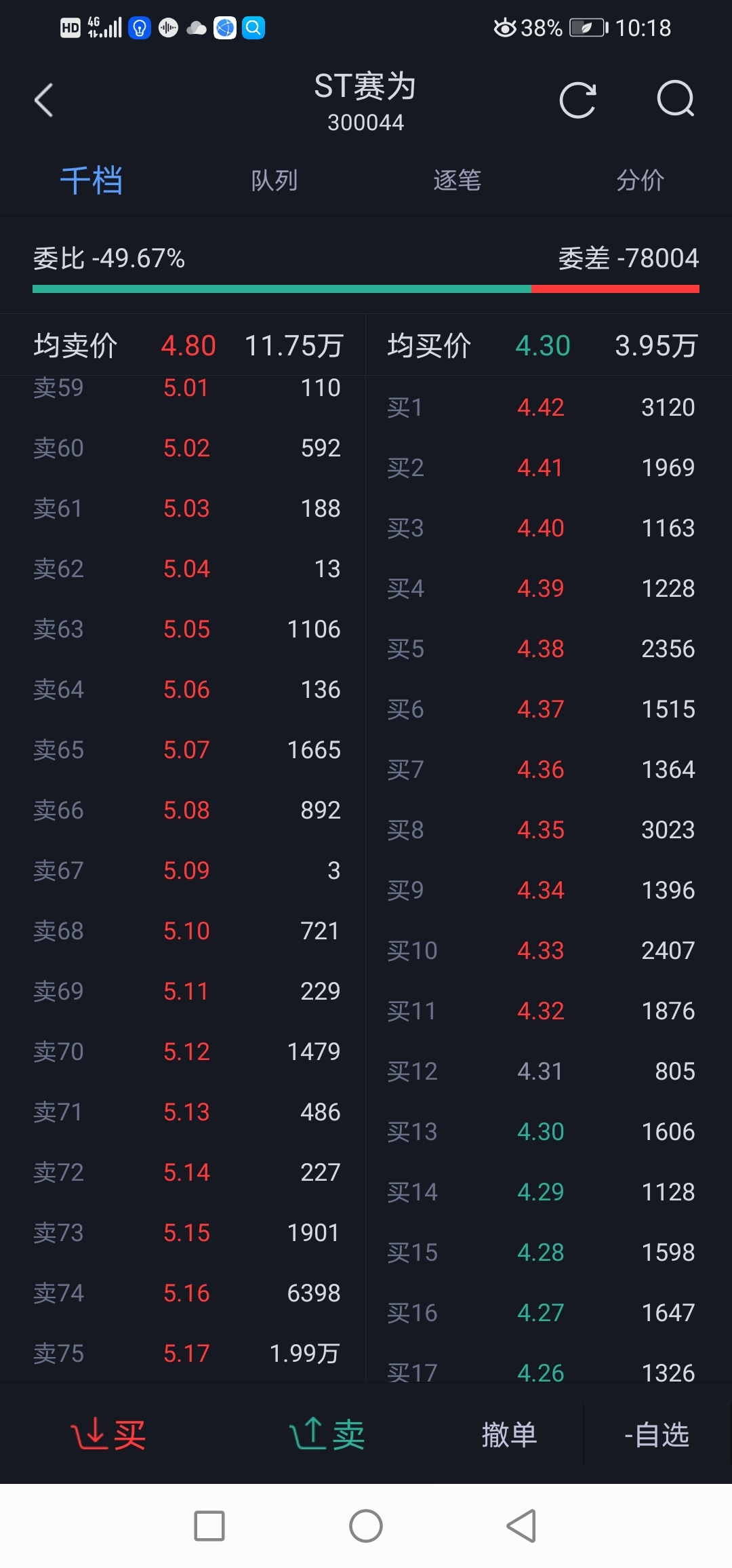Open the search magnifier icon
Viewport: 732px width, 1568px height.
click(676, 100)
